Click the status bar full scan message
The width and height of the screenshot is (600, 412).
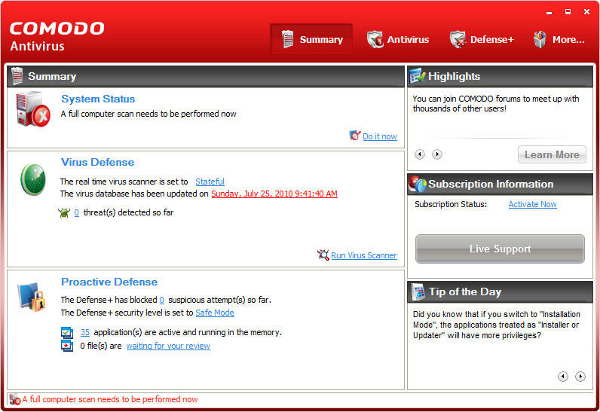tap(110, 399)
